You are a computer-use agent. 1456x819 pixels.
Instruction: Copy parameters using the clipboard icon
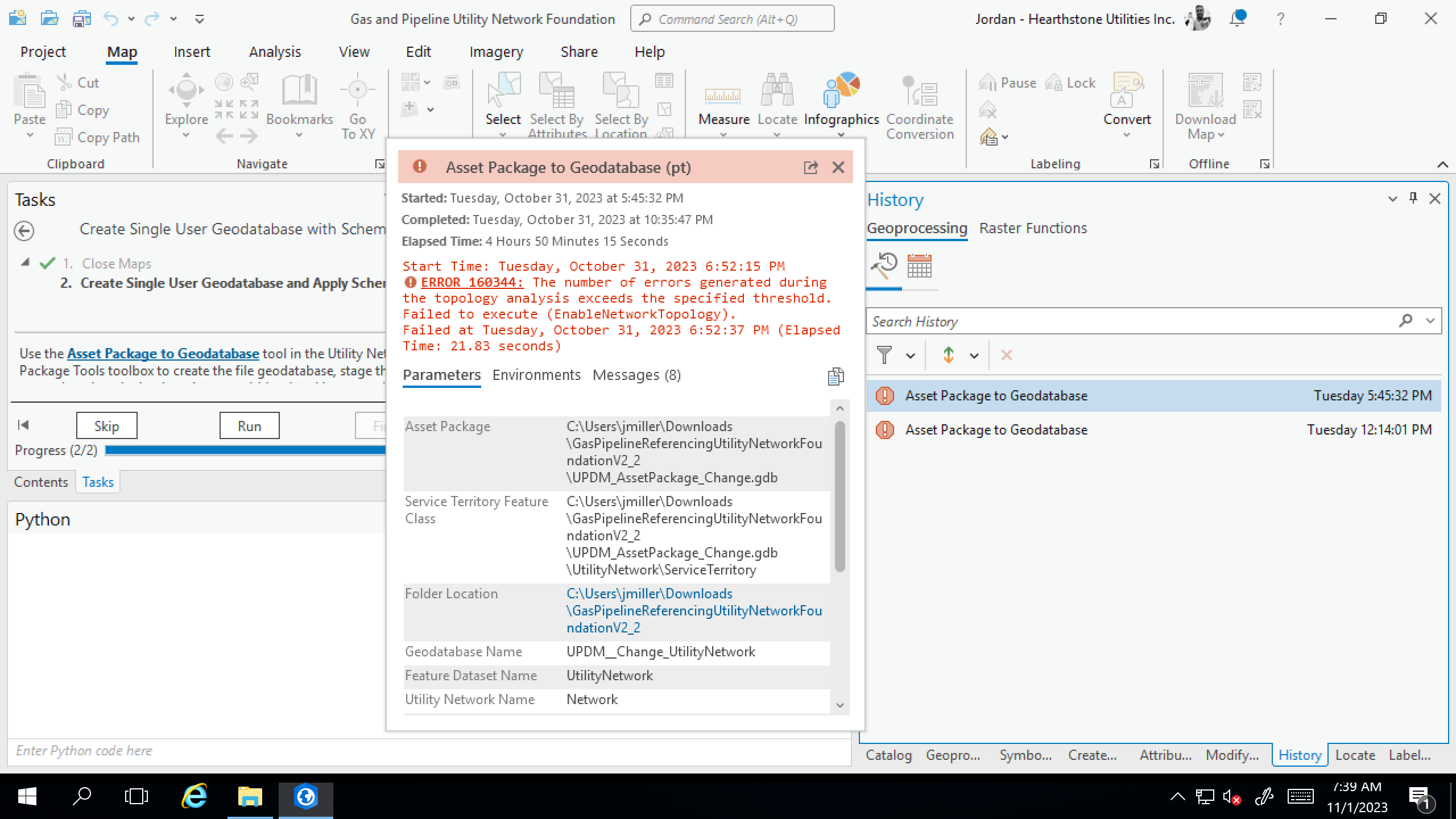835,376
